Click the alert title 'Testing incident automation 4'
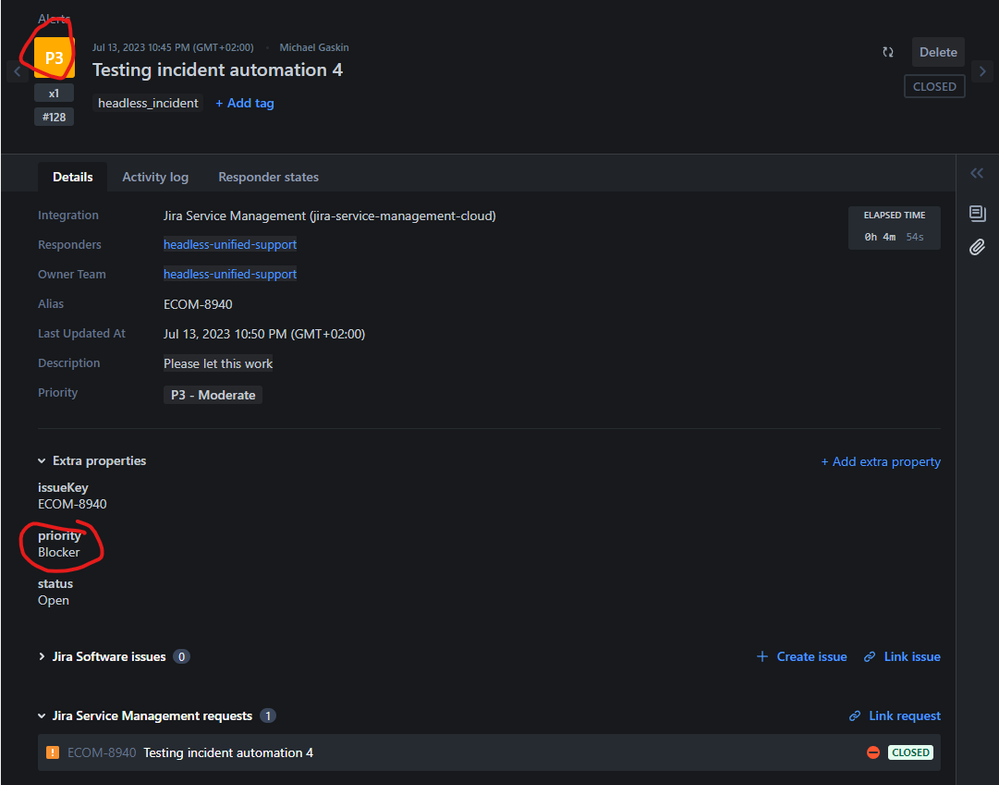Viewport: 999px width, 785px height. (217, 70)
